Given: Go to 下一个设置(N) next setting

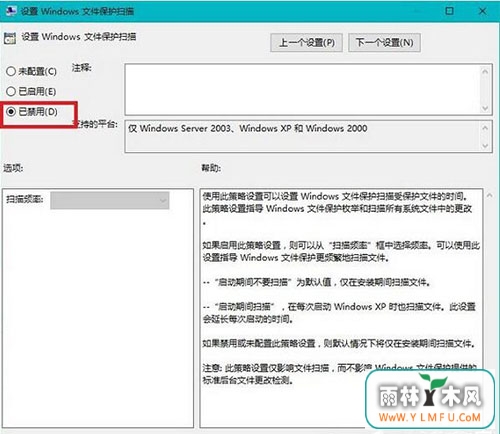Looking at the screenshot, I should (384, 42).
